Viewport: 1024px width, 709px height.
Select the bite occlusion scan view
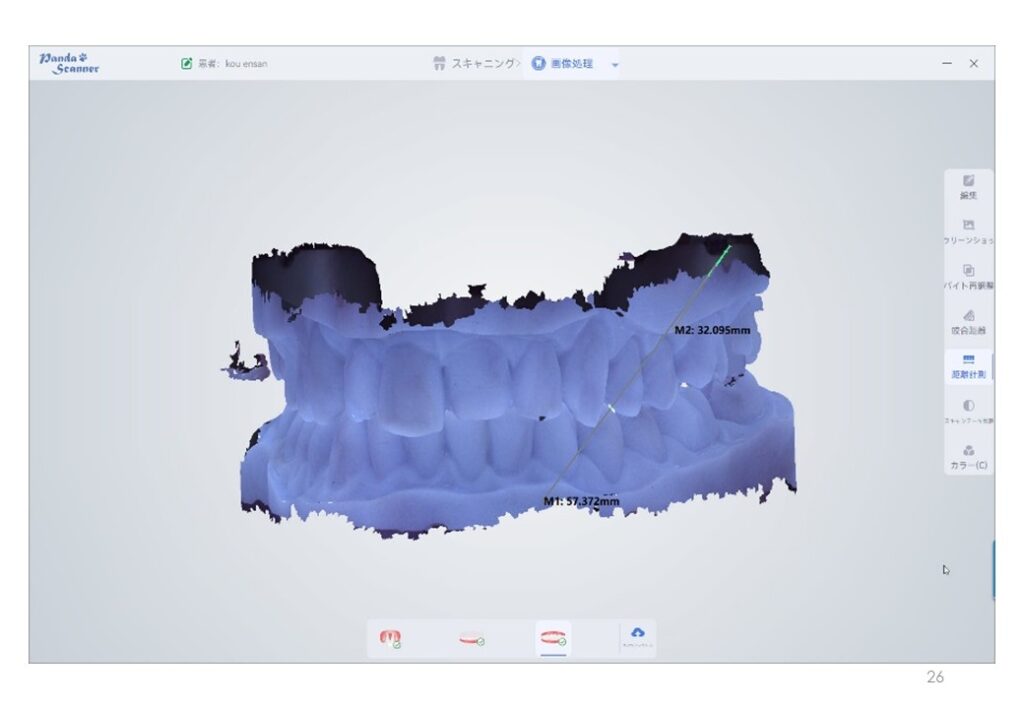coord(553,638)
